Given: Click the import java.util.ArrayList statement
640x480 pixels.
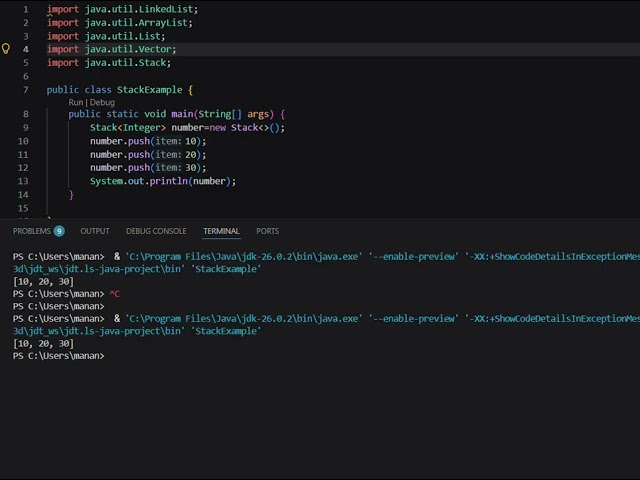Looking at the screenshot, I should [120, 22].
